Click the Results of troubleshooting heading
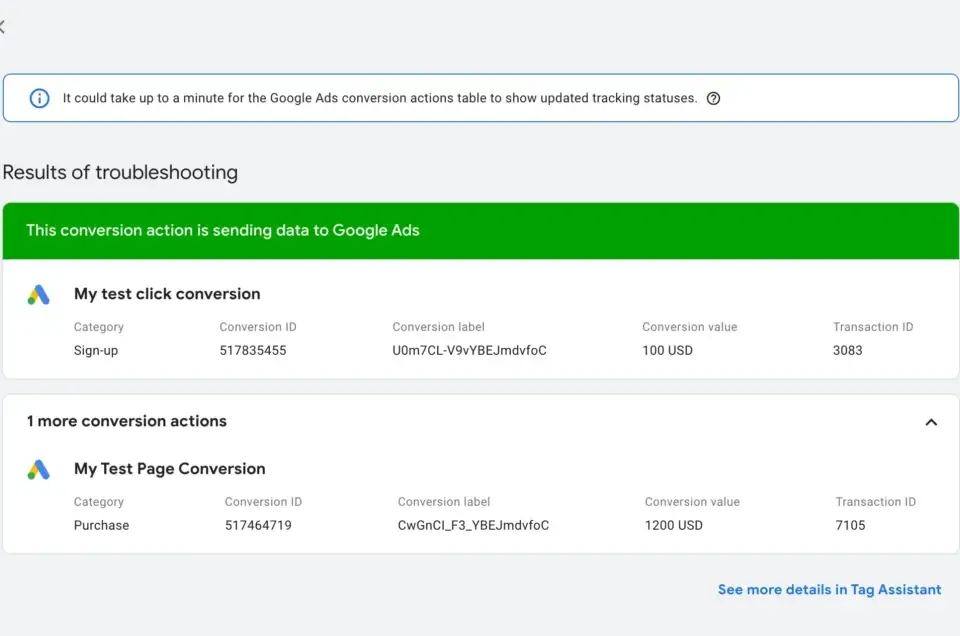The width and height of the screenshot is (960, 636). pyautogui.click(x=120, y=173)
